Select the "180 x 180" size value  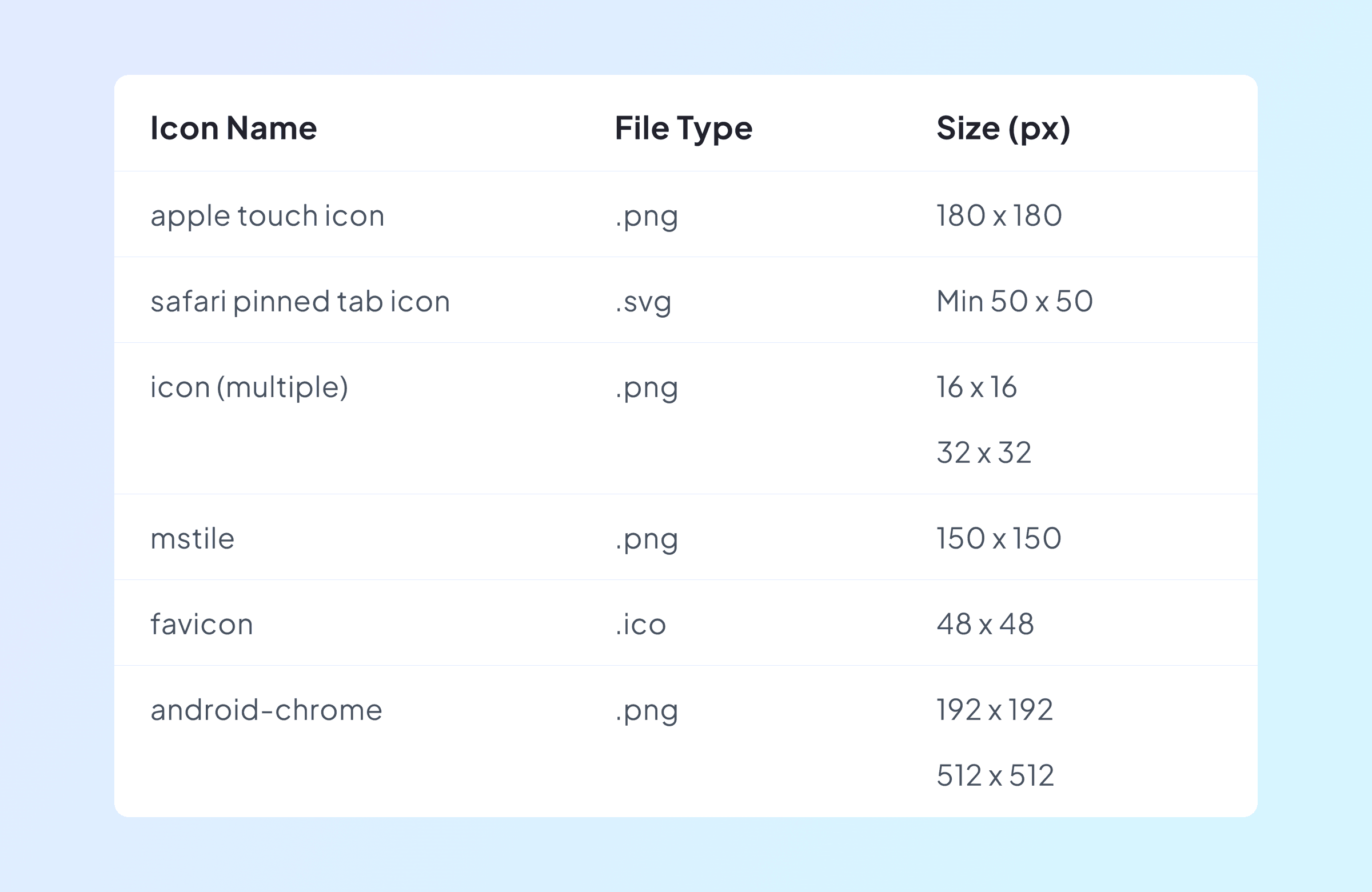click(x=999, y=216)
